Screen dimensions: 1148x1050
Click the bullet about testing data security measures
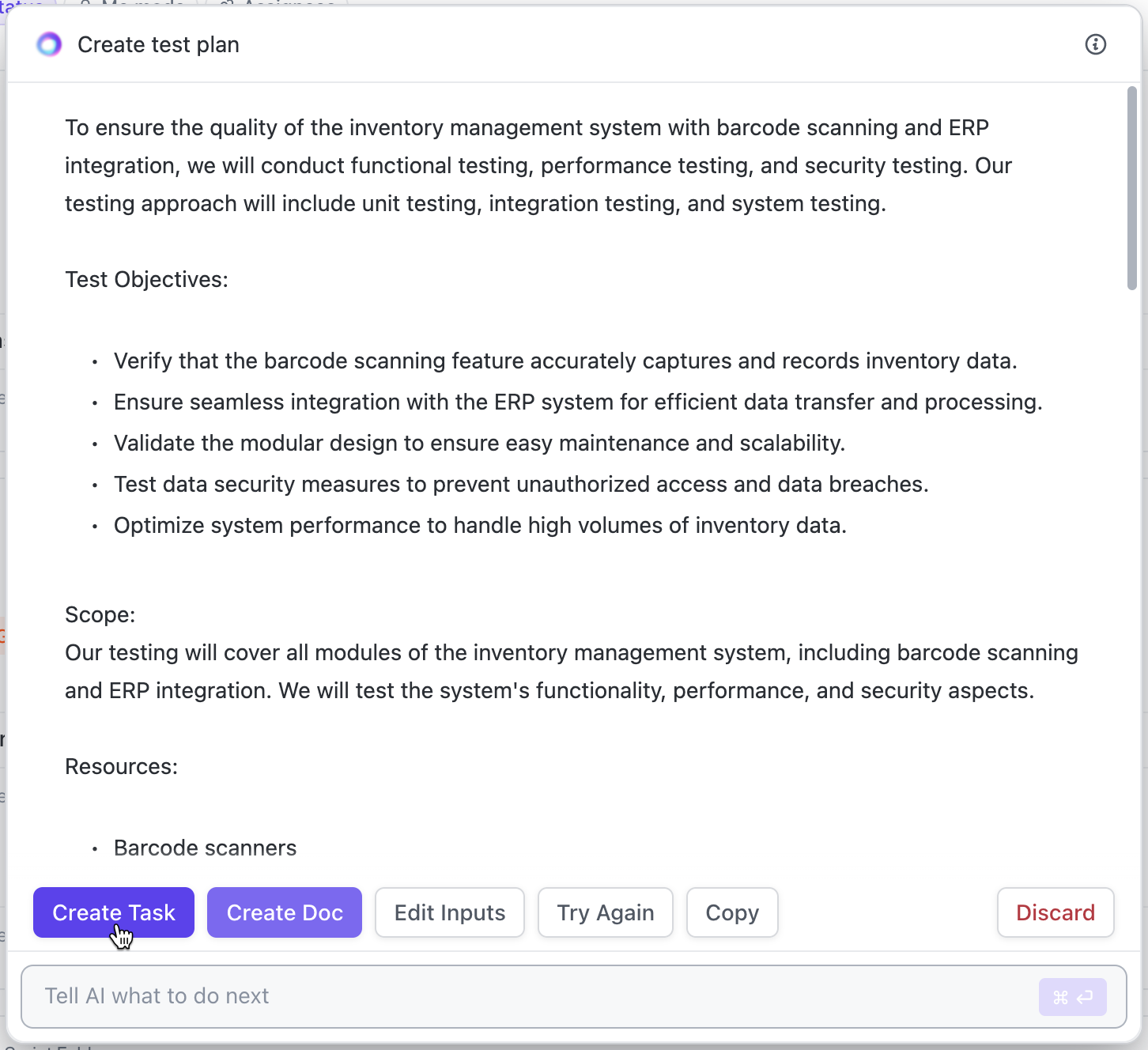pos(521,485)
